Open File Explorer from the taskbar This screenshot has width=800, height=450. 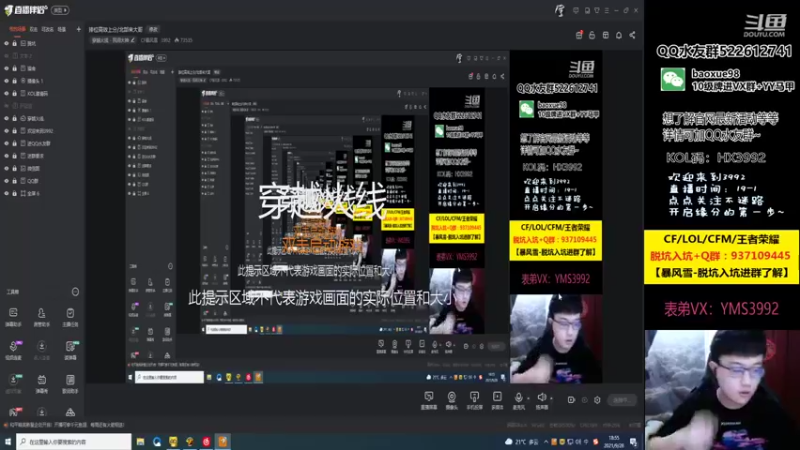(x=140, y=442)
